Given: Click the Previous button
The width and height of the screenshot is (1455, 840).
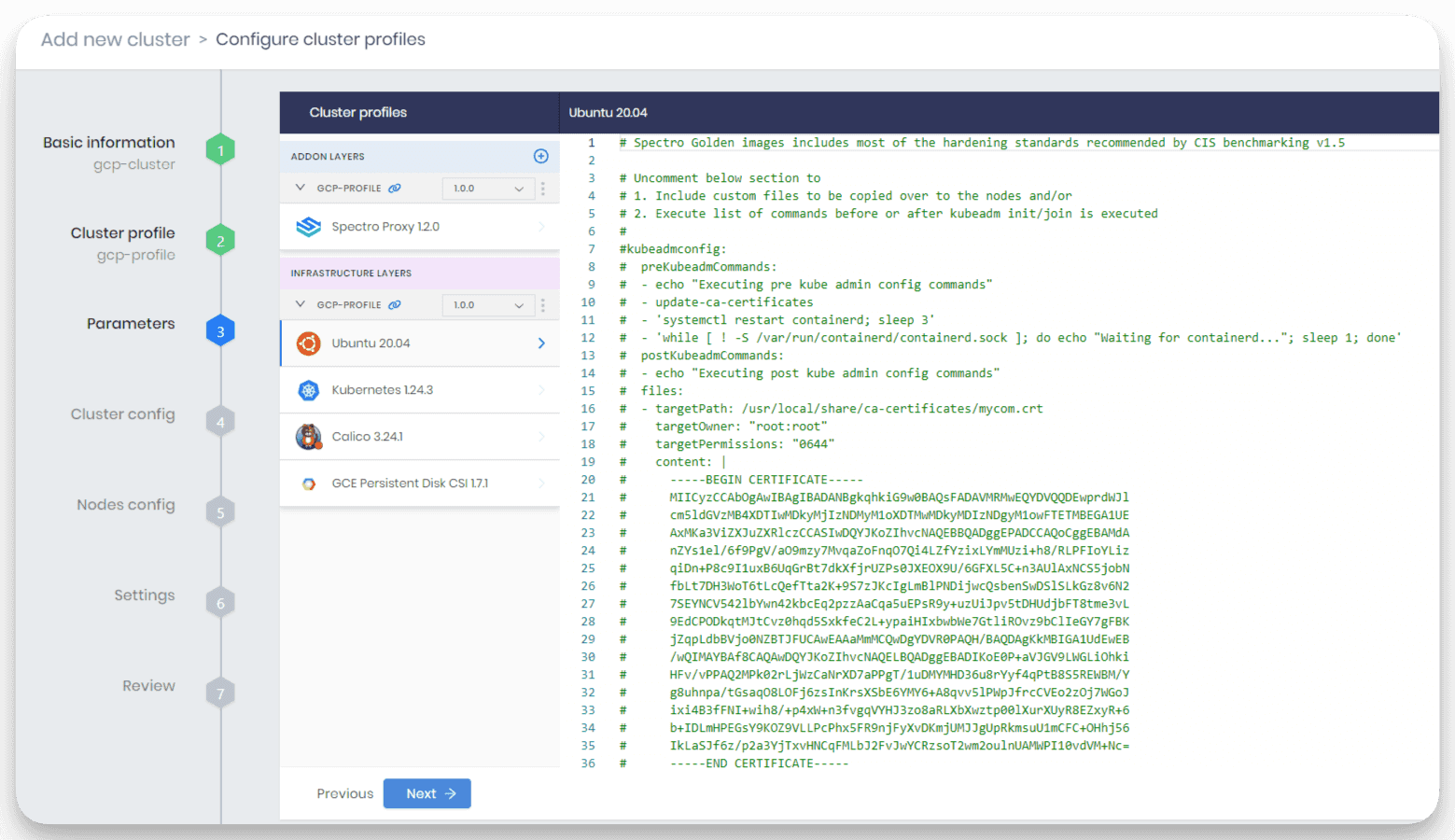Looking at the screenshot, I should tap(344, 793).
